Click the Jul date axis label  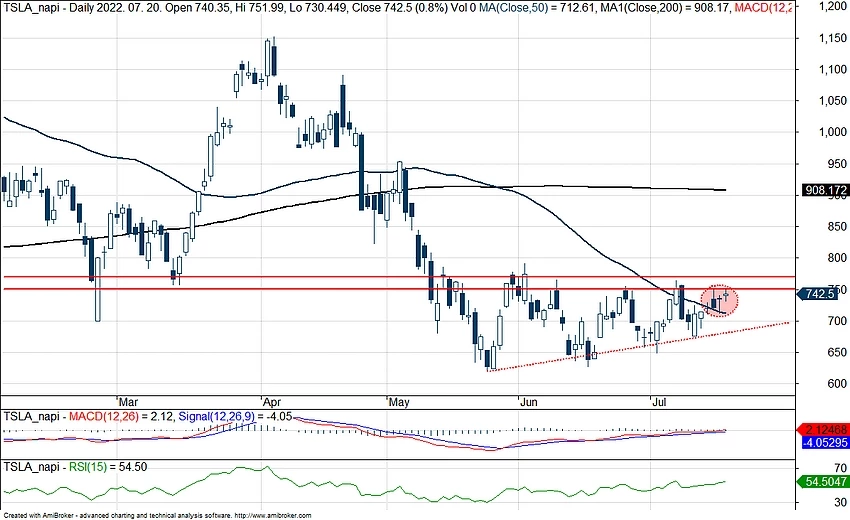[x=659, y=402]
